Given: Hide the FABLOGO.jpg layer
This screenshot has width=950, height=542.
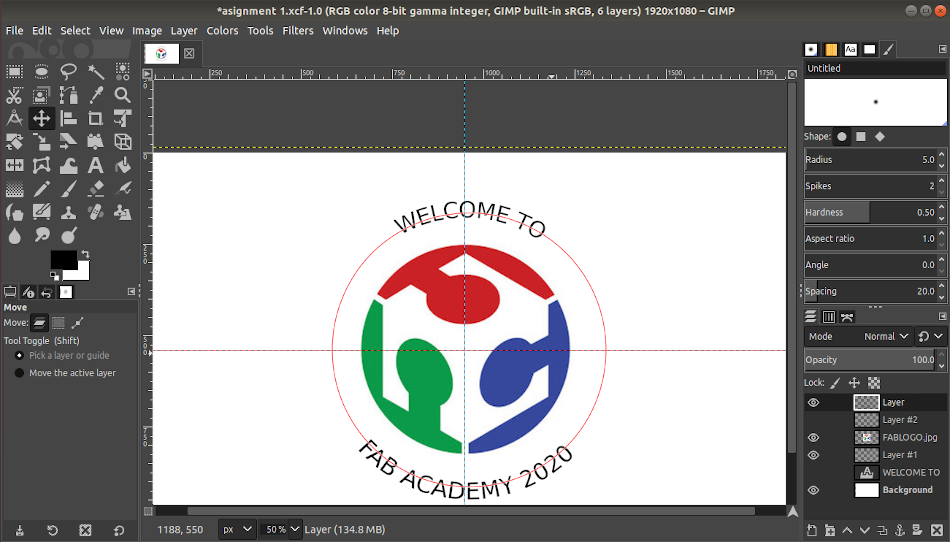Looking at the screenshot, I should point(813,437).
